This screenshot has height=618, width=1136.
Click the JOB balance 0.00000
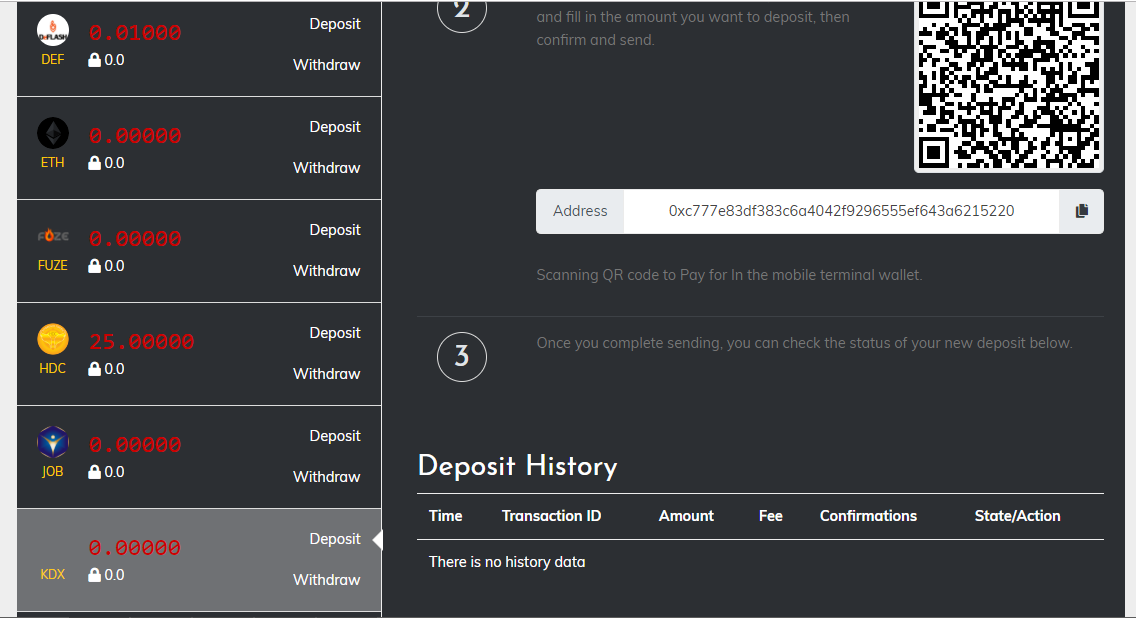click(135, 444)
